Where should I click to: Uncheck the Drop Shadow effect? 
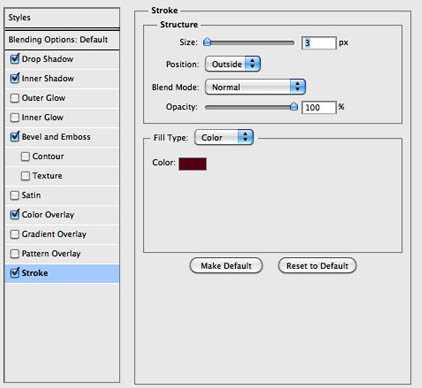[x=14, y=59]
